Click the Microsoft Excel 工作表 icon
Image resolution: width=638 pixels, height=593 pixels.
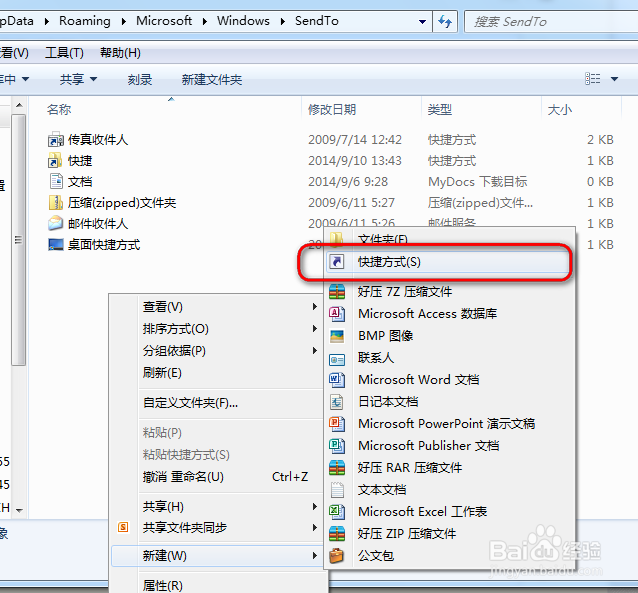point(337,512)
